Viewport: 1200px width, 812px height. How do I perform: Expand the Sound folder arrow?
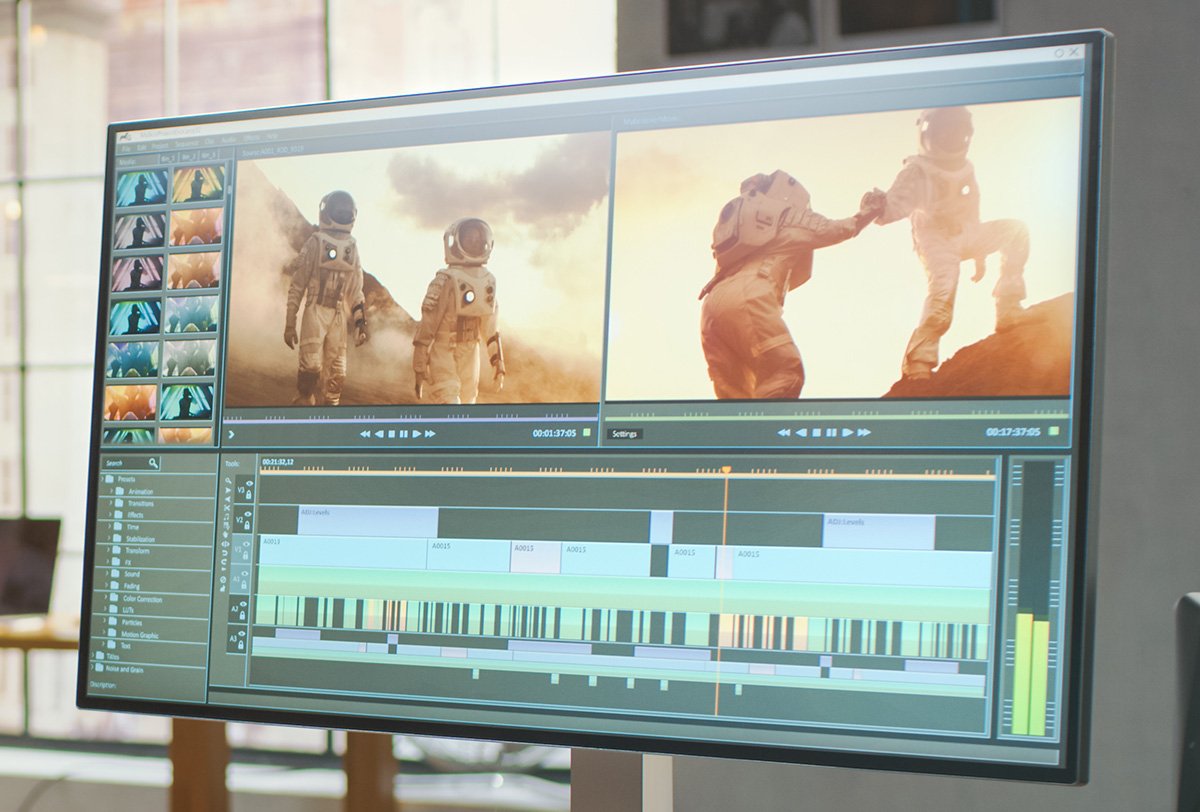click(108, 575)
